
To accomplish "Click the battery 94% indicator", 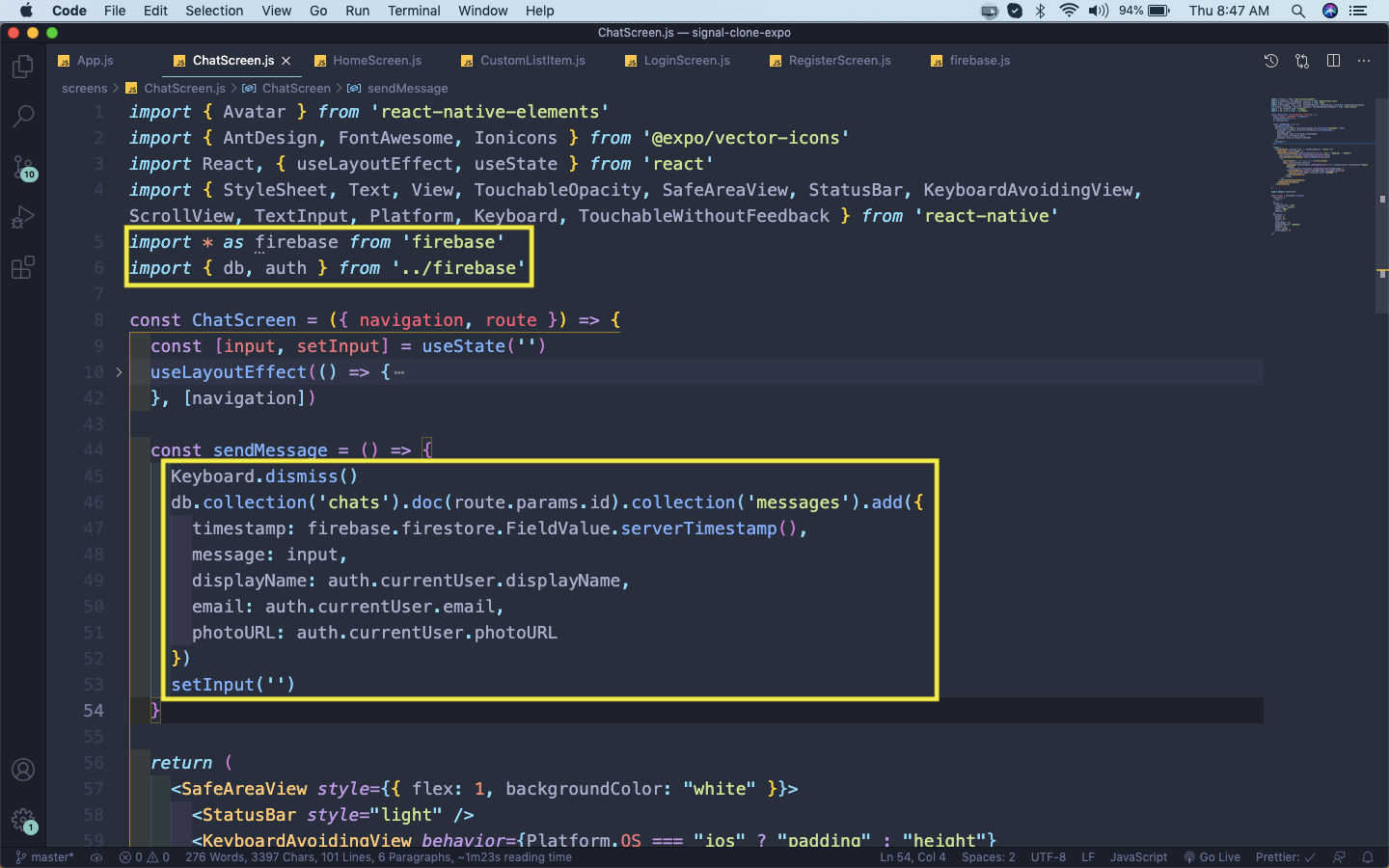I will point(1145,11).
